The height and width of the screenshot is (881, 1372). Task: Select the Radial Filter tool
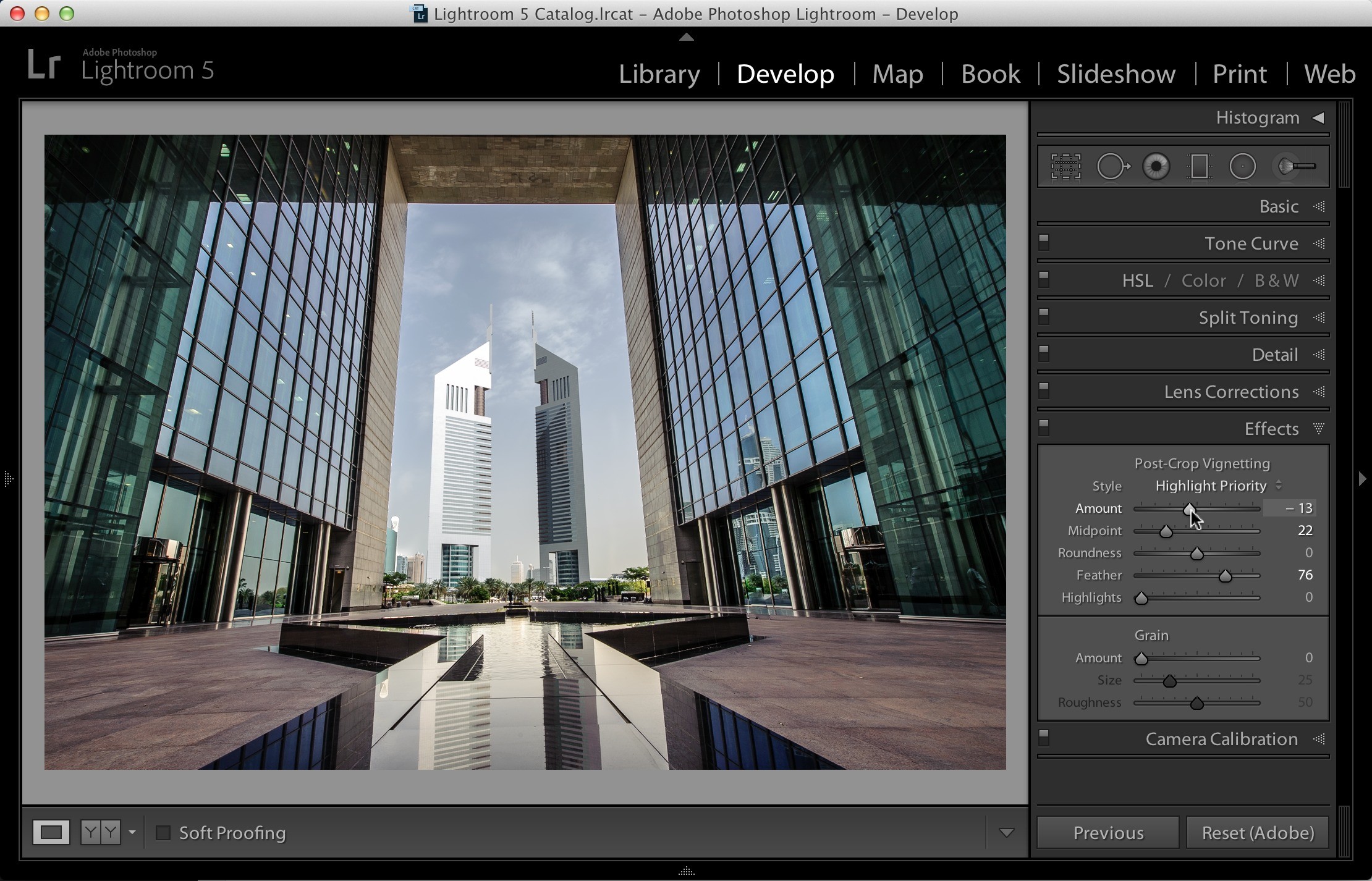[1242, 166]
